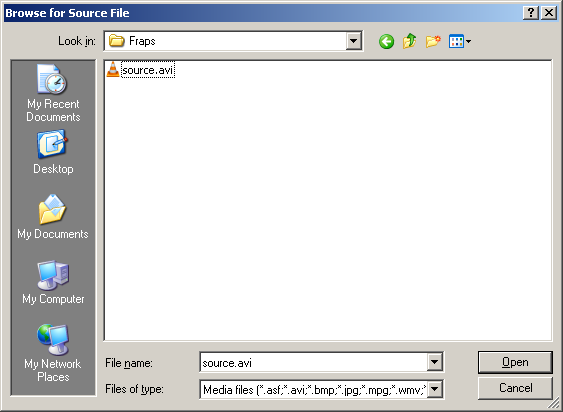Close the Browse for Source File dialog
This screenshot has height=412, width=563.
point(549,13)
